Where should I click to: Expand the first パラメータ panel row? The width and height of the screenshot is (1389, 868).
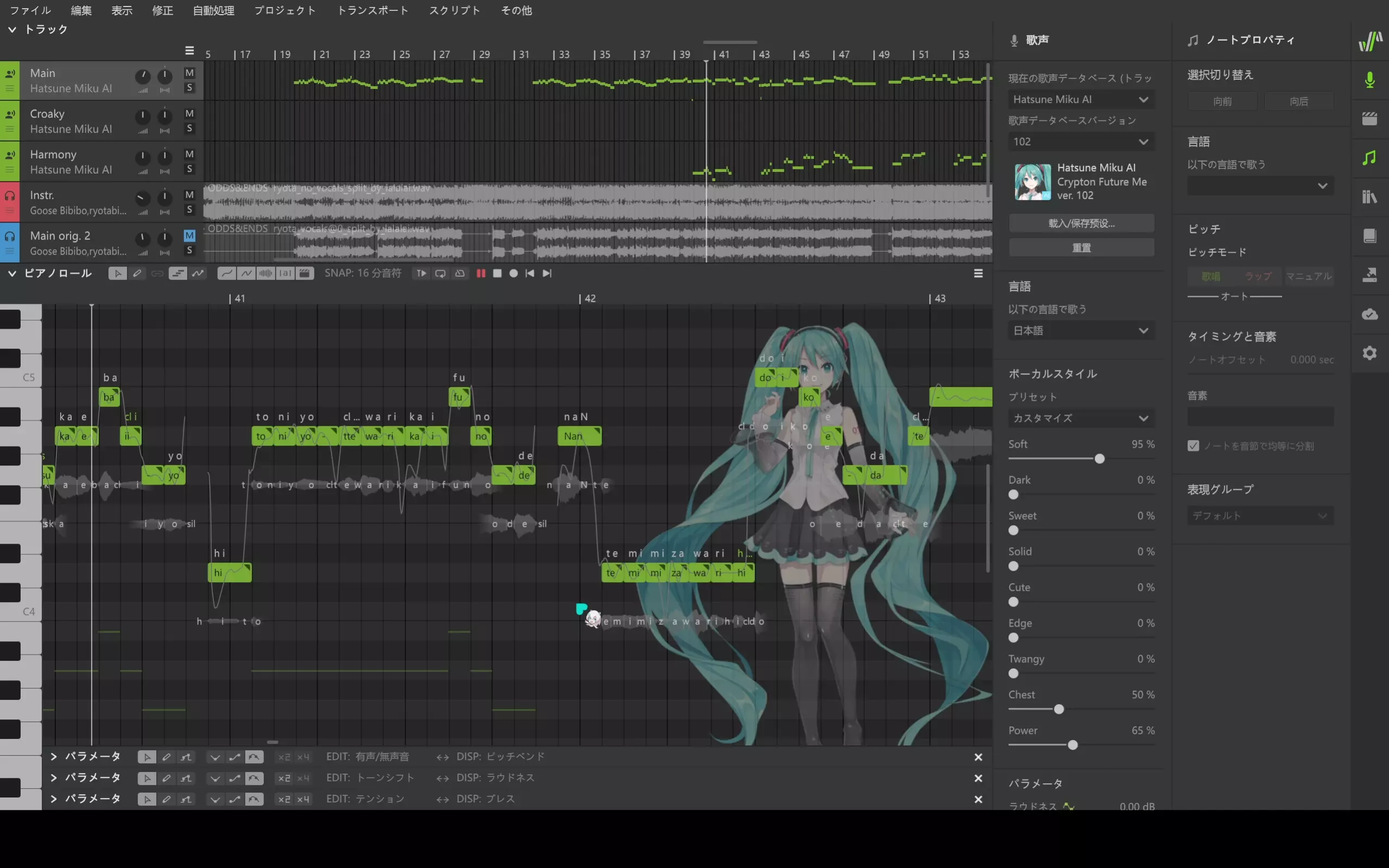coord(53,757)
